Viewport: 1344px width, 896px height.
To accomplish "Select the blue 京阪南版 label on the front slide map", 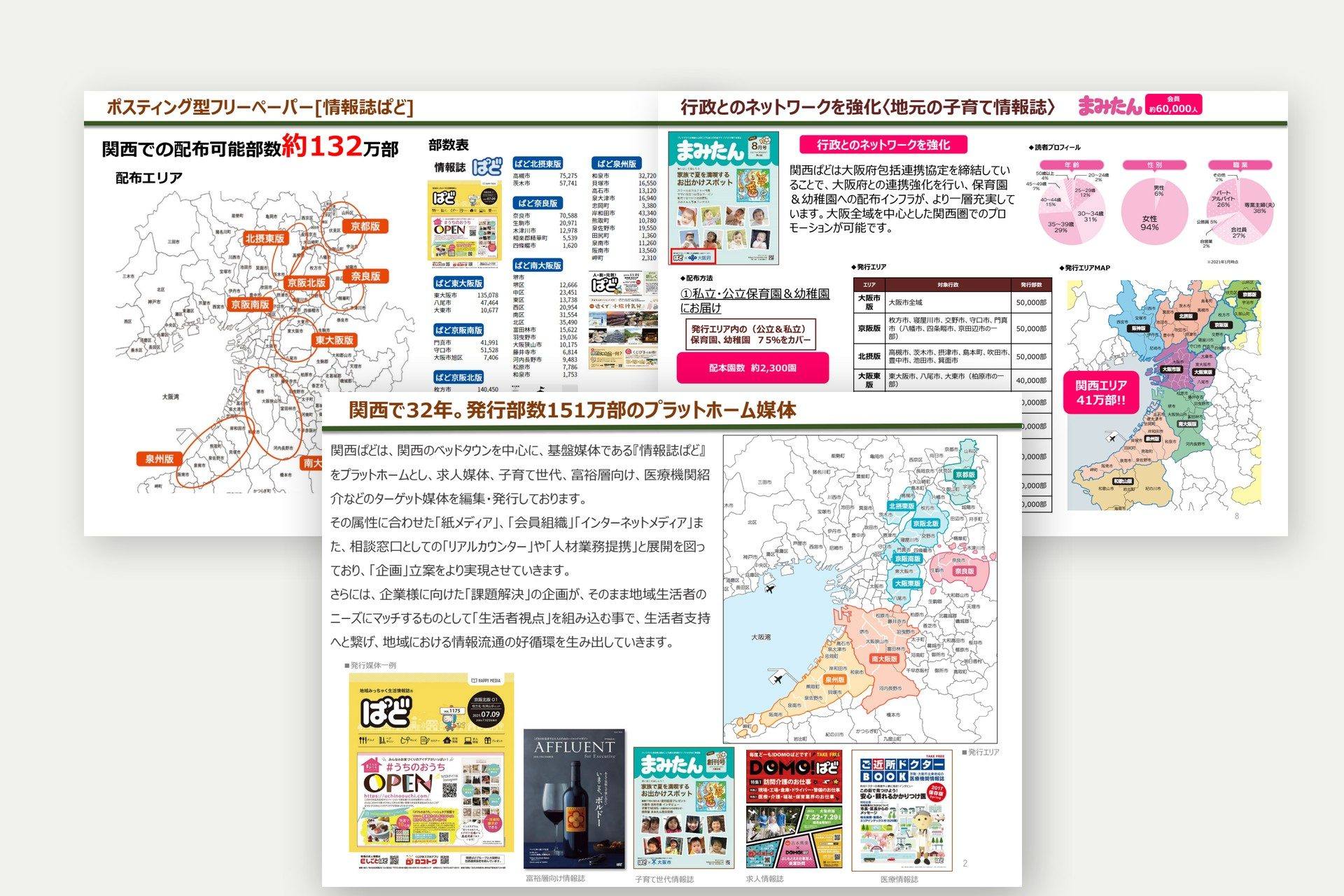I will click(907, 559).
